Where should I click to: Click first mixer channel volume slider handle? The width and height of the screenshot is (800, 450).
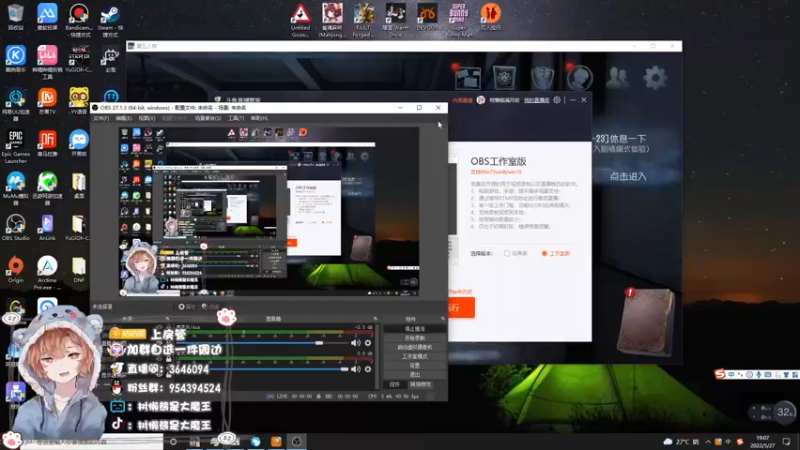click(319, 343)
